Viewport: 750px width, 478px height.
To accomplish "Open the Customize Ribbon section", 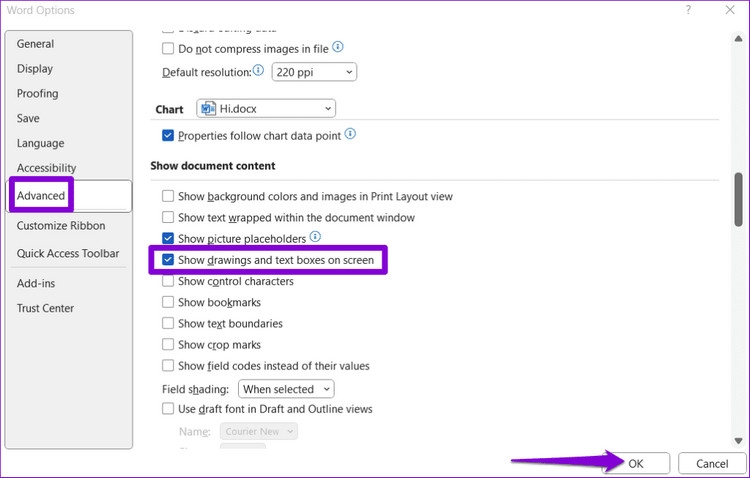I will click(x=61, y=226).
